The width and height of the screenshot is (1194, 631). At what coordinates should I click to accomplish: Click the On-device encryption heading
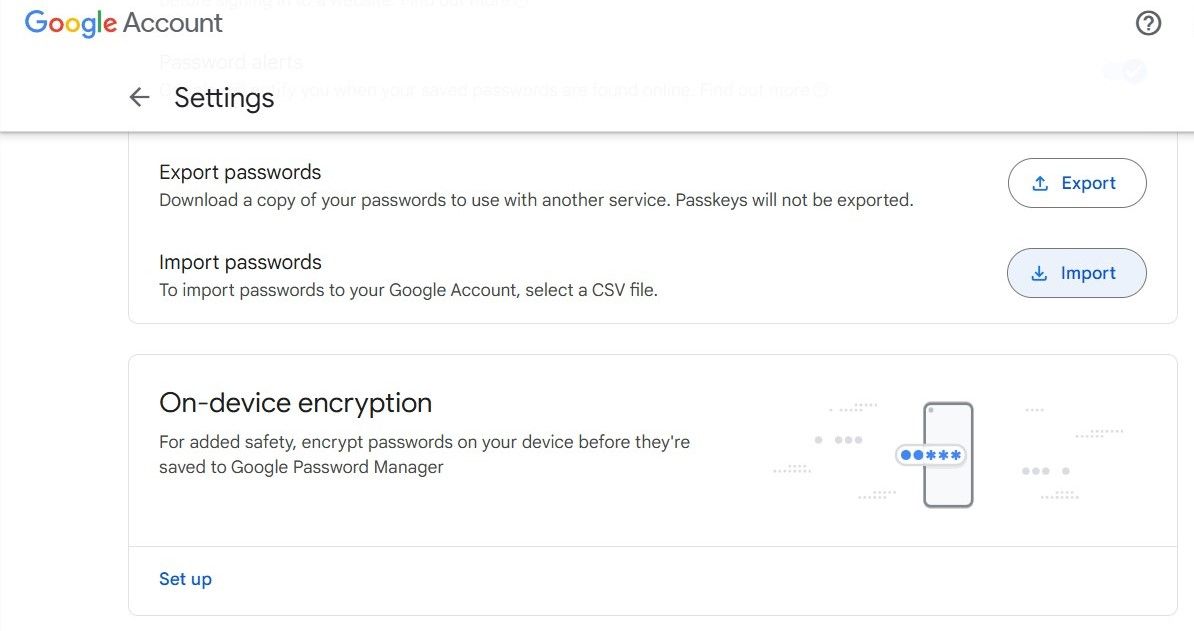point(295,403)
